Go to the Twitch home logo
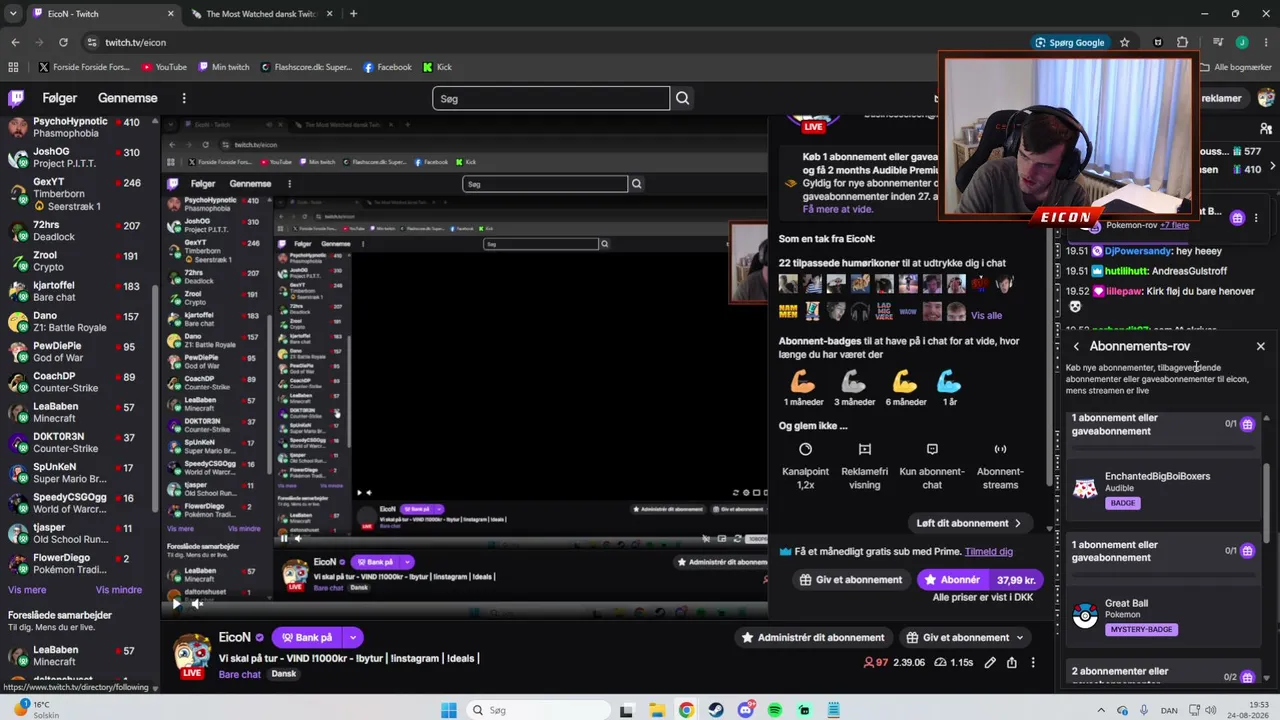The height and width of the screenshot is (720, 1280). 16,98
